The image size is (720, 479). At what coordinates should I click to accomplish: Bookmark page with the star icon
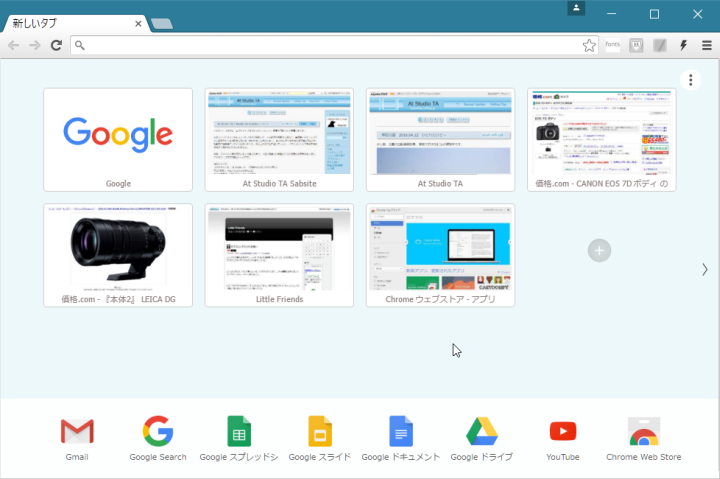coord(589,45)
